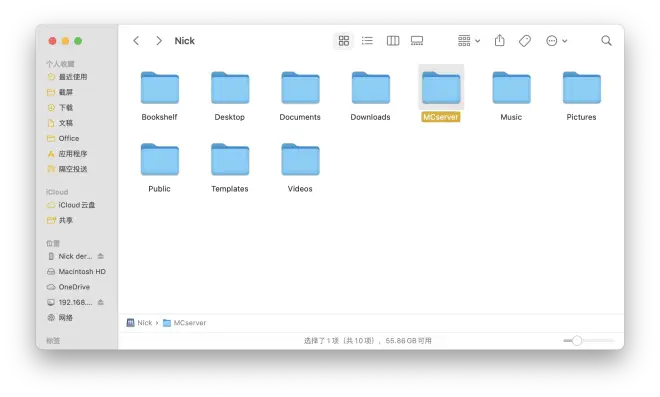
Task: Click the Bookshelf folder name label
Action: pyautogui.click(x=160, y=117)
